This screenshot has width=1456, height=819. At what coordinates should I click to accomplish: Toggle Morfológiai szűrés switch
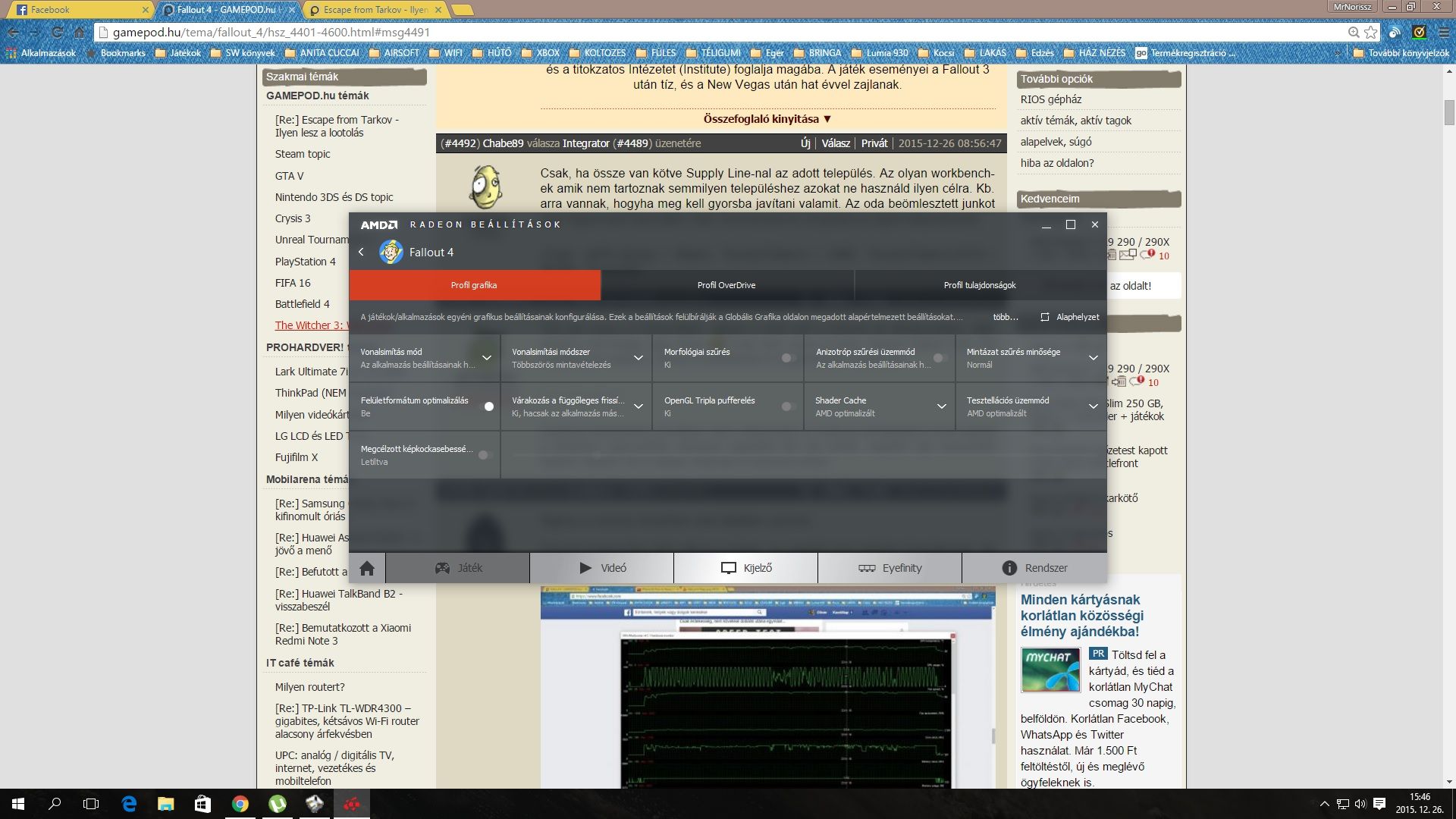787,358
